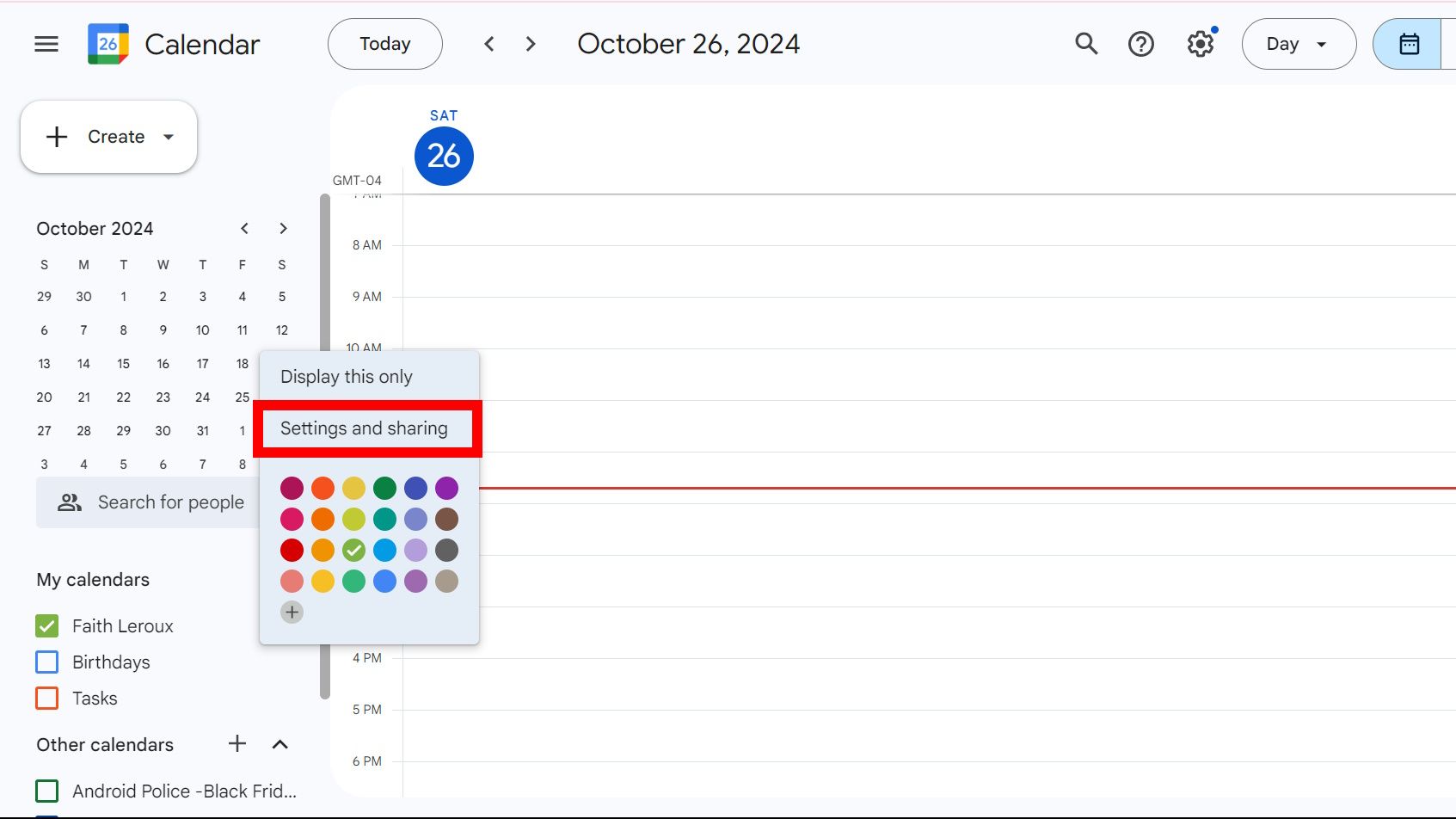
Task: Open the Create dropdown arrow
Action: (x=169, y=137)
